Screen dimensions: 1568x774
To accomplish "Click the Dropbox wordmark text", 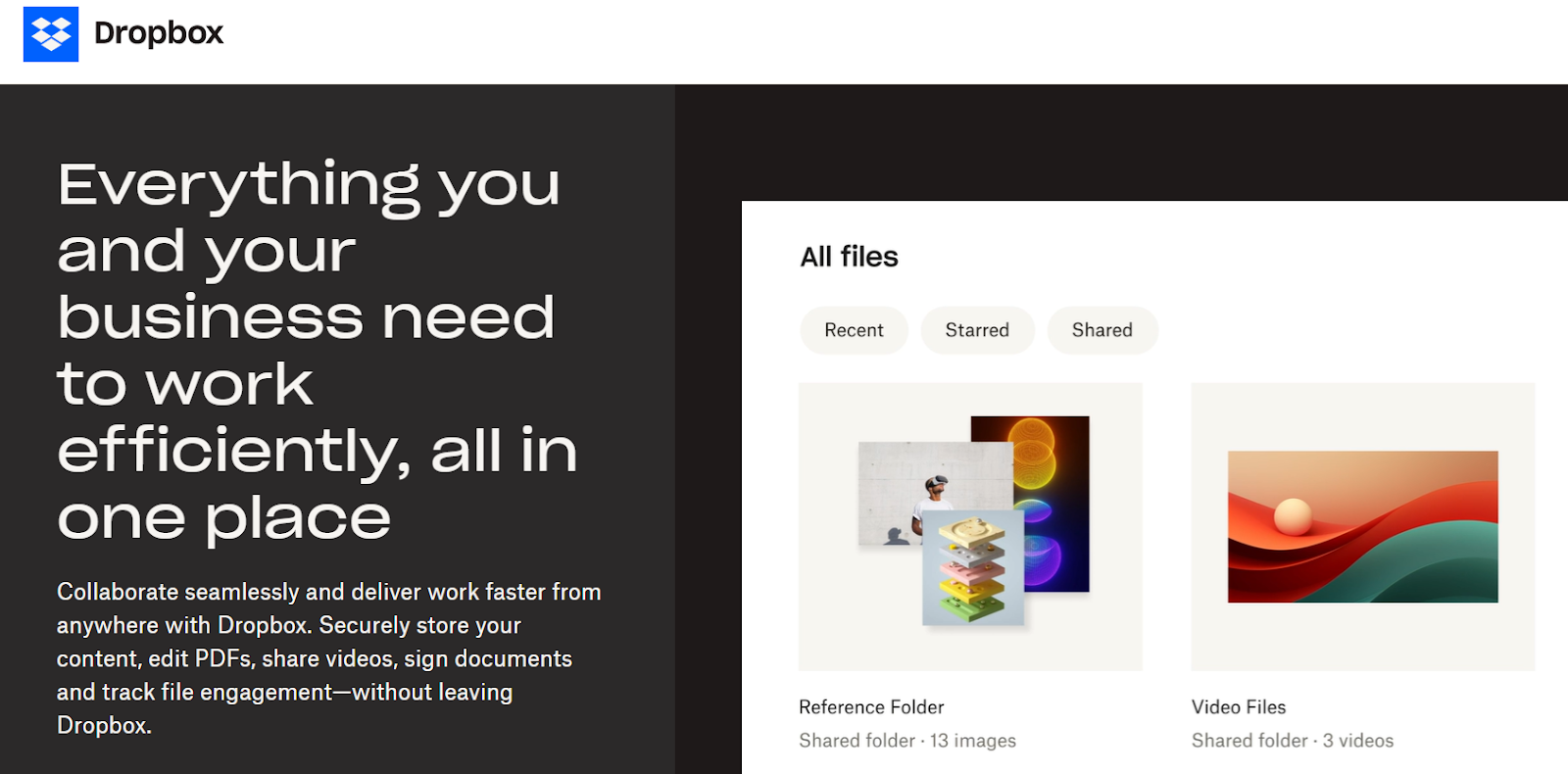I will 159,33.
